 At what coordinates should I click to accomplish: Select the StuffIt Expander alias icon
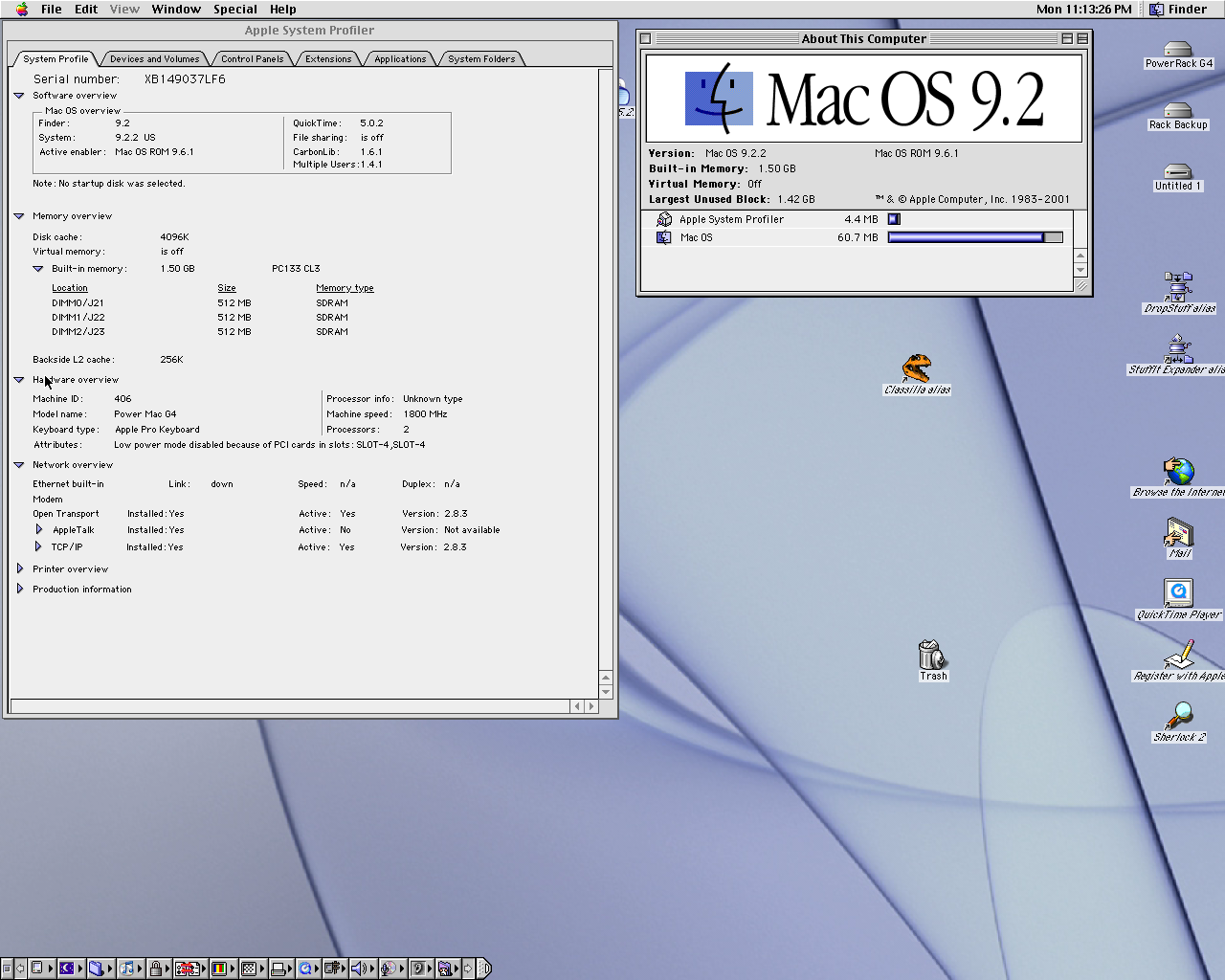(x=1178, y=348)
